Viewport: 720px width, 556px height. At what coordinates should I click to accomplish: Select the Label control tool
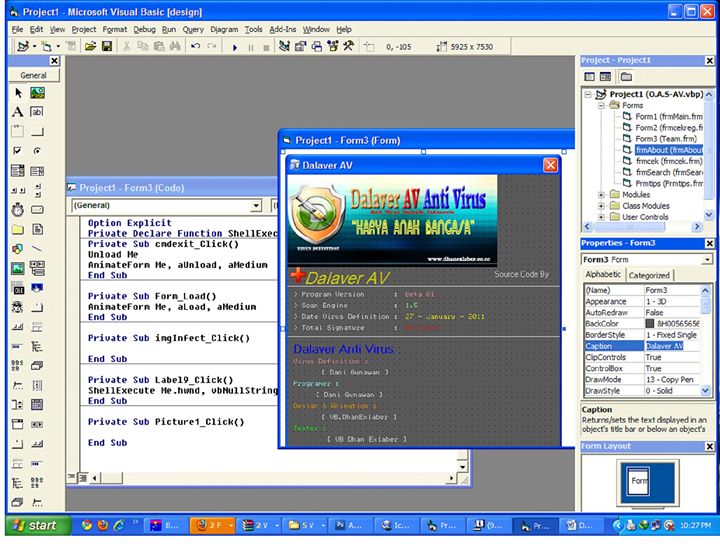(17, 112)
